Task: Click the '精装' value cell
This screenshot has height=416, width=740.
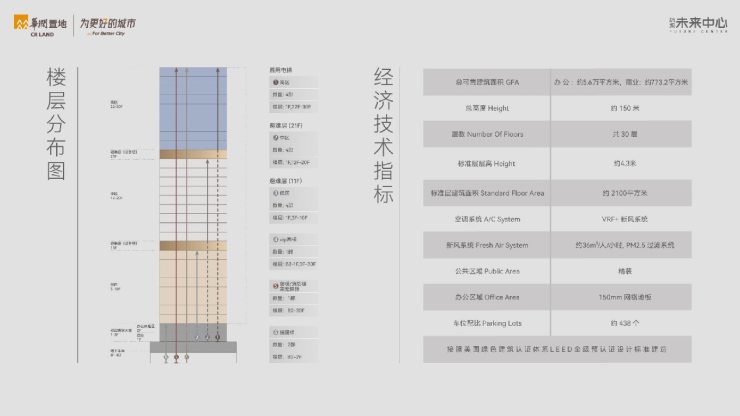Action: (621, 271)
